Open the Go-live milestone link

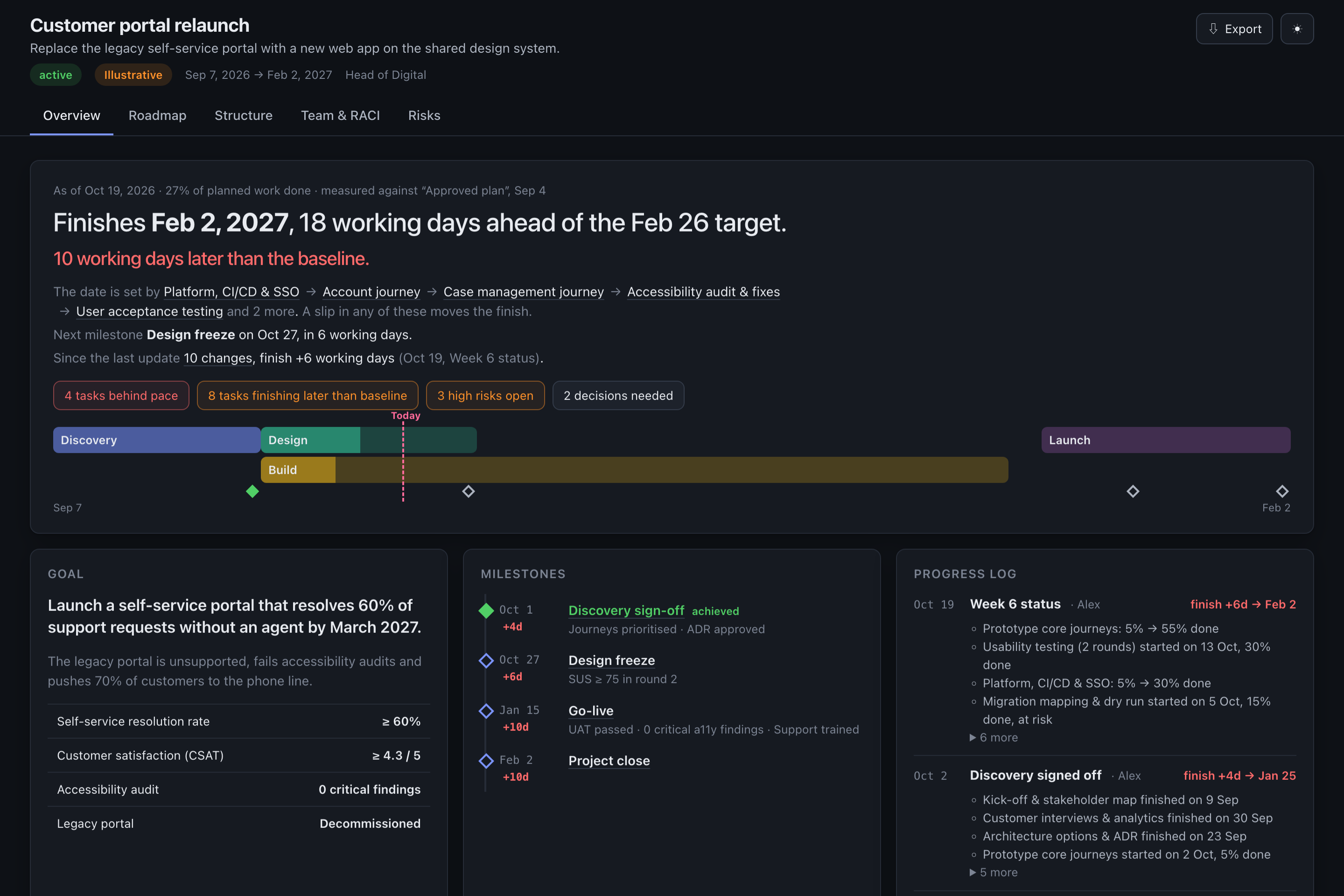[591, 711]
